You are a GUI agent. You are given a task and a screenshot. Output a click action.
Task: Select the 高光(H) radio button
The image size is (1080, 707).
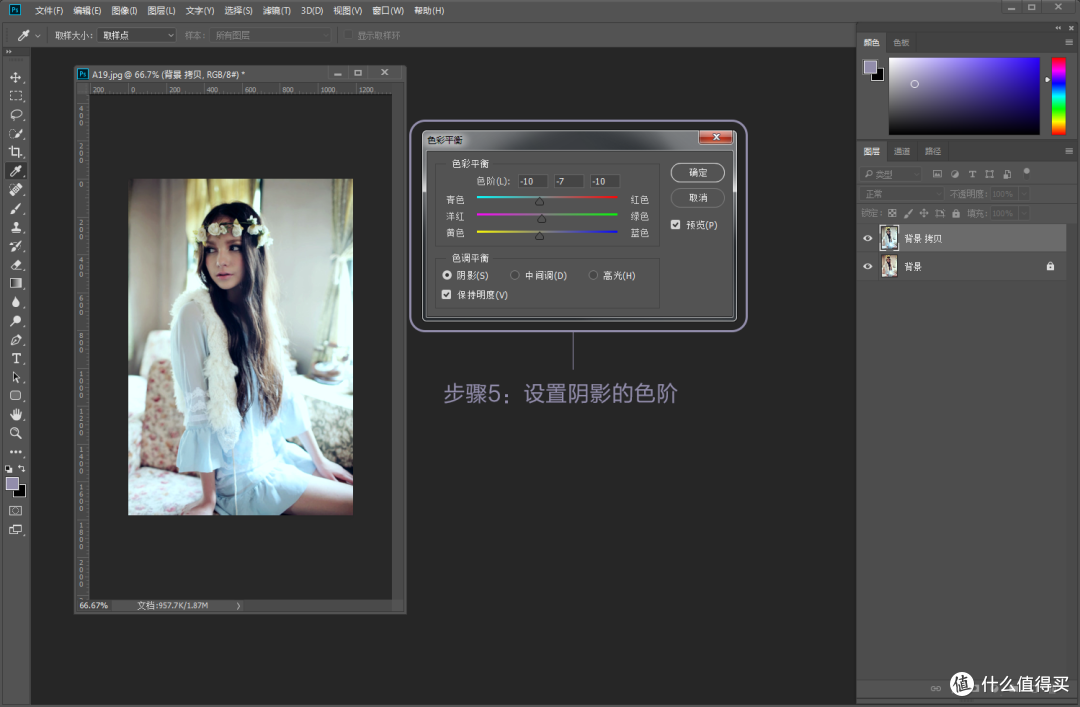592,275
